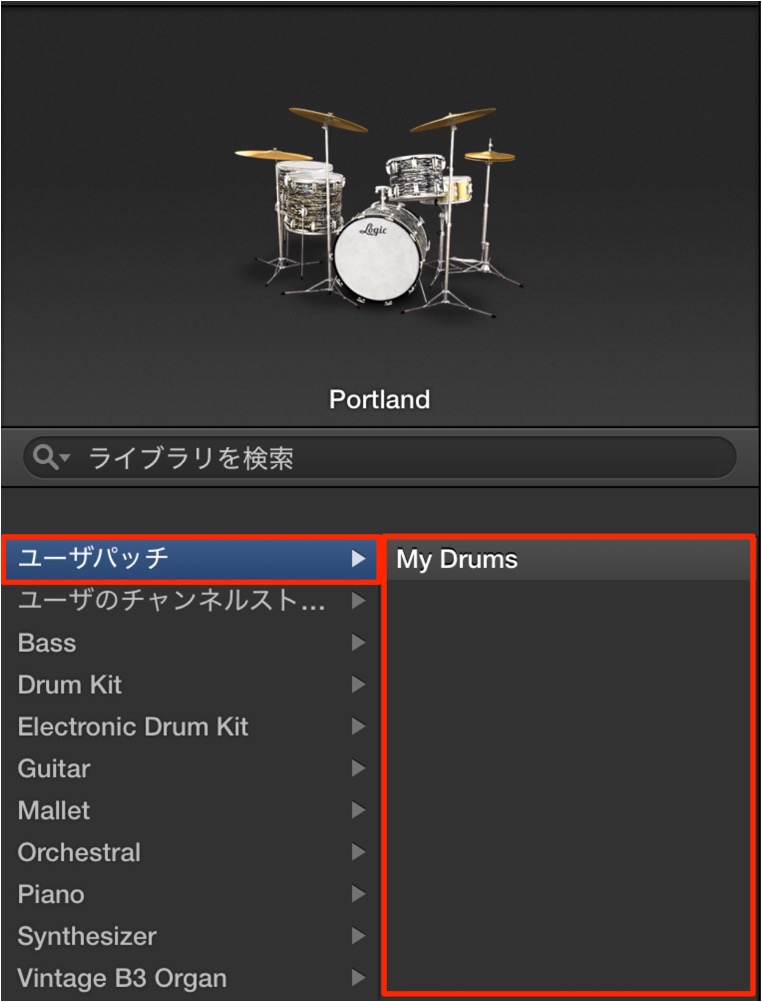Expand the Bass category arrow
Screen dimensions: 762x1002
point(359,643)
